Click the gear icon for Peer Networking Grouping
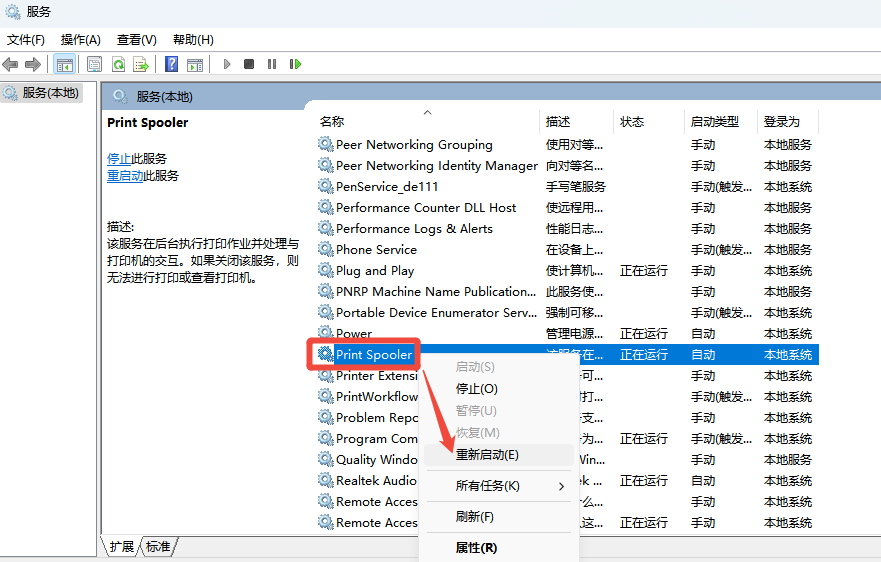The height and width of the screenshot is (562, 881). pos(326,144)
